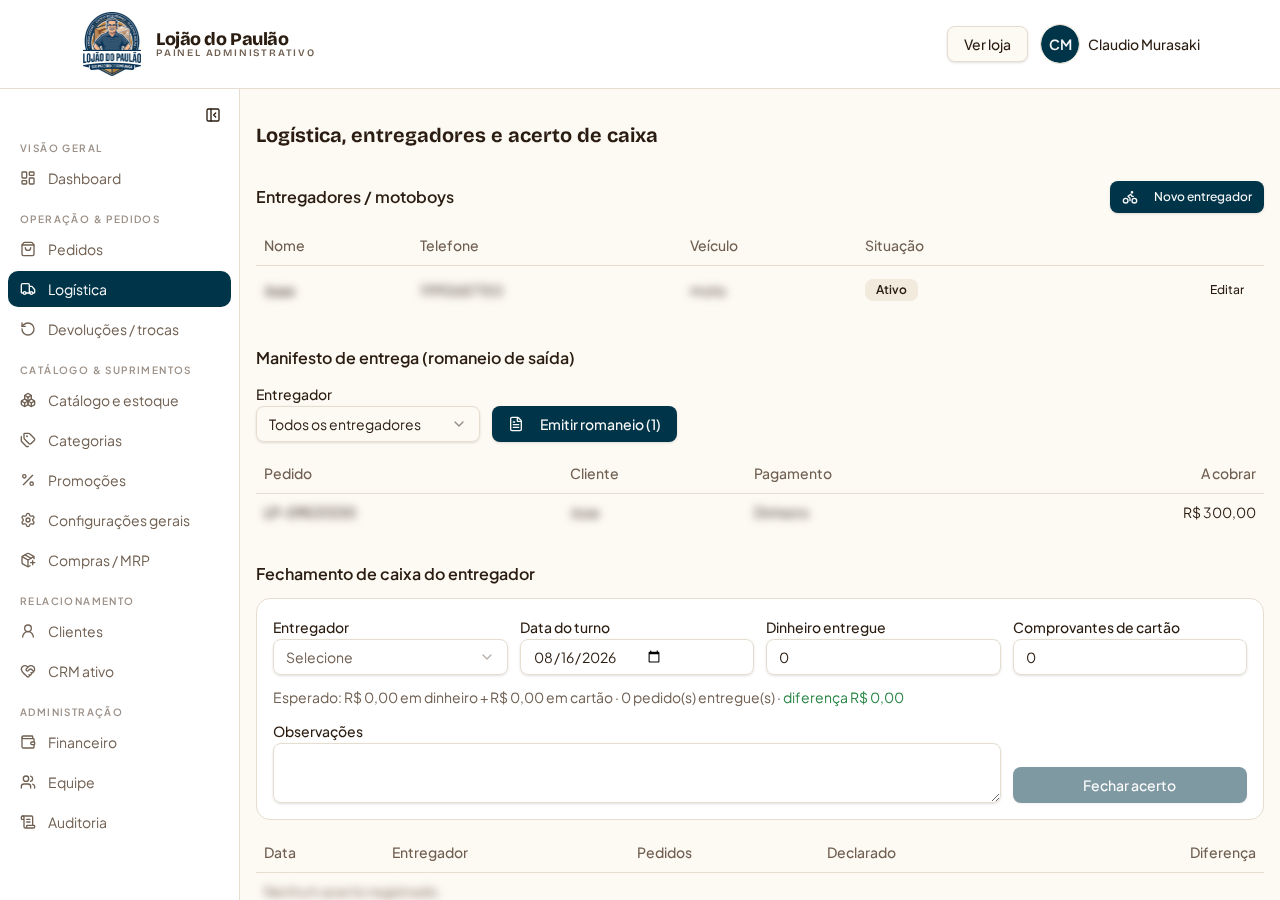Click the Auditoria log icon
This screenshot has height=900, width=1280.
[28, 822]
